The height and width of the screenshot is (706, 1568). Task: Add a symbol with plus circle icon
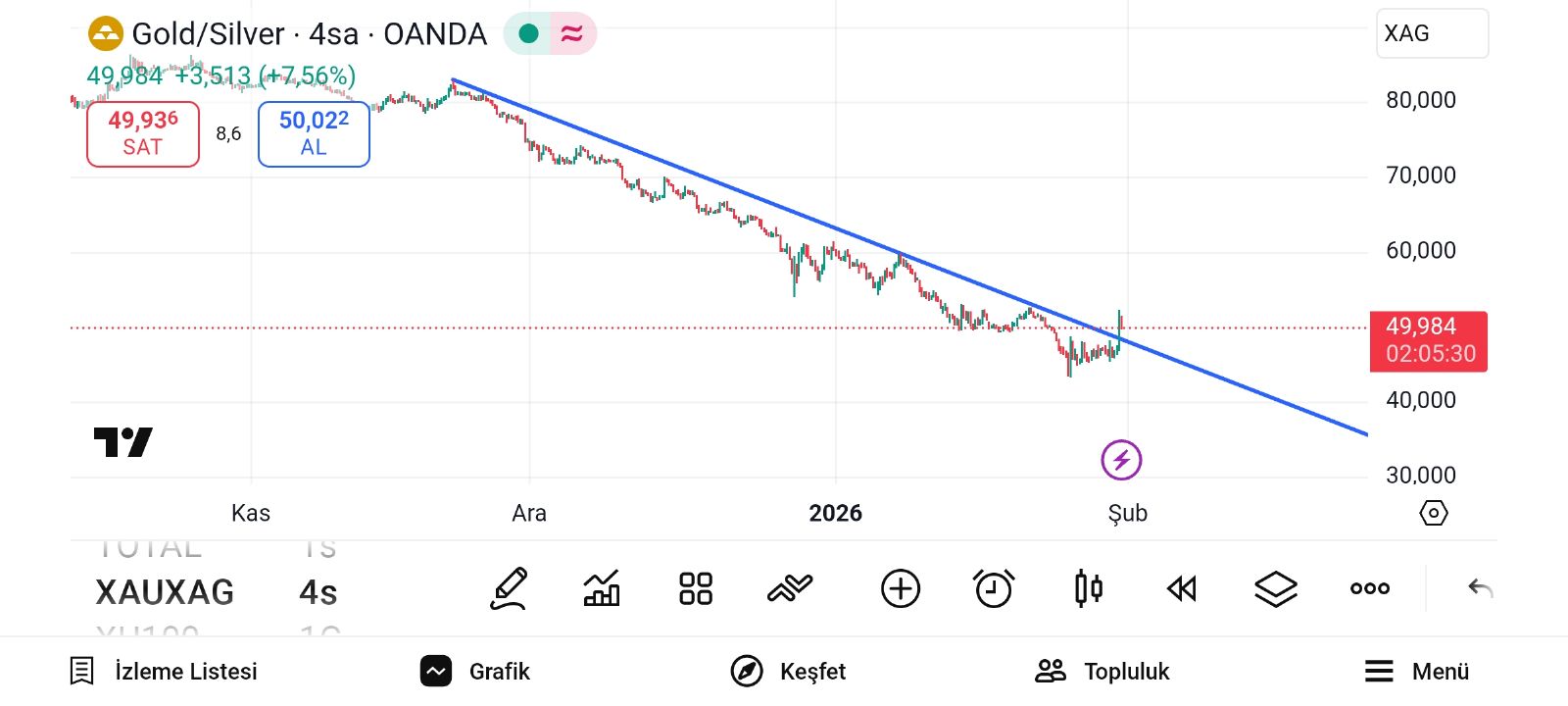(x=901, y=589)
